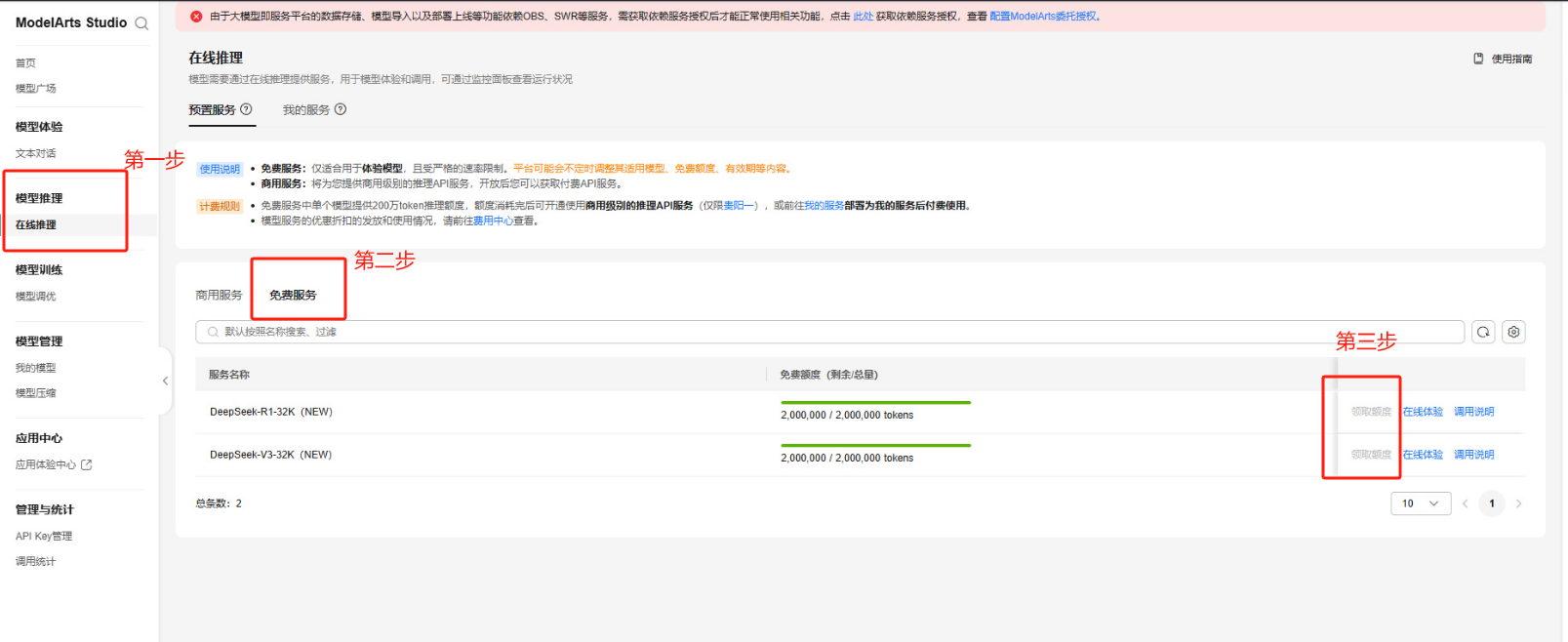Click the 费用中心 link
Screen dimensions: 1568x642
(493, 221)
